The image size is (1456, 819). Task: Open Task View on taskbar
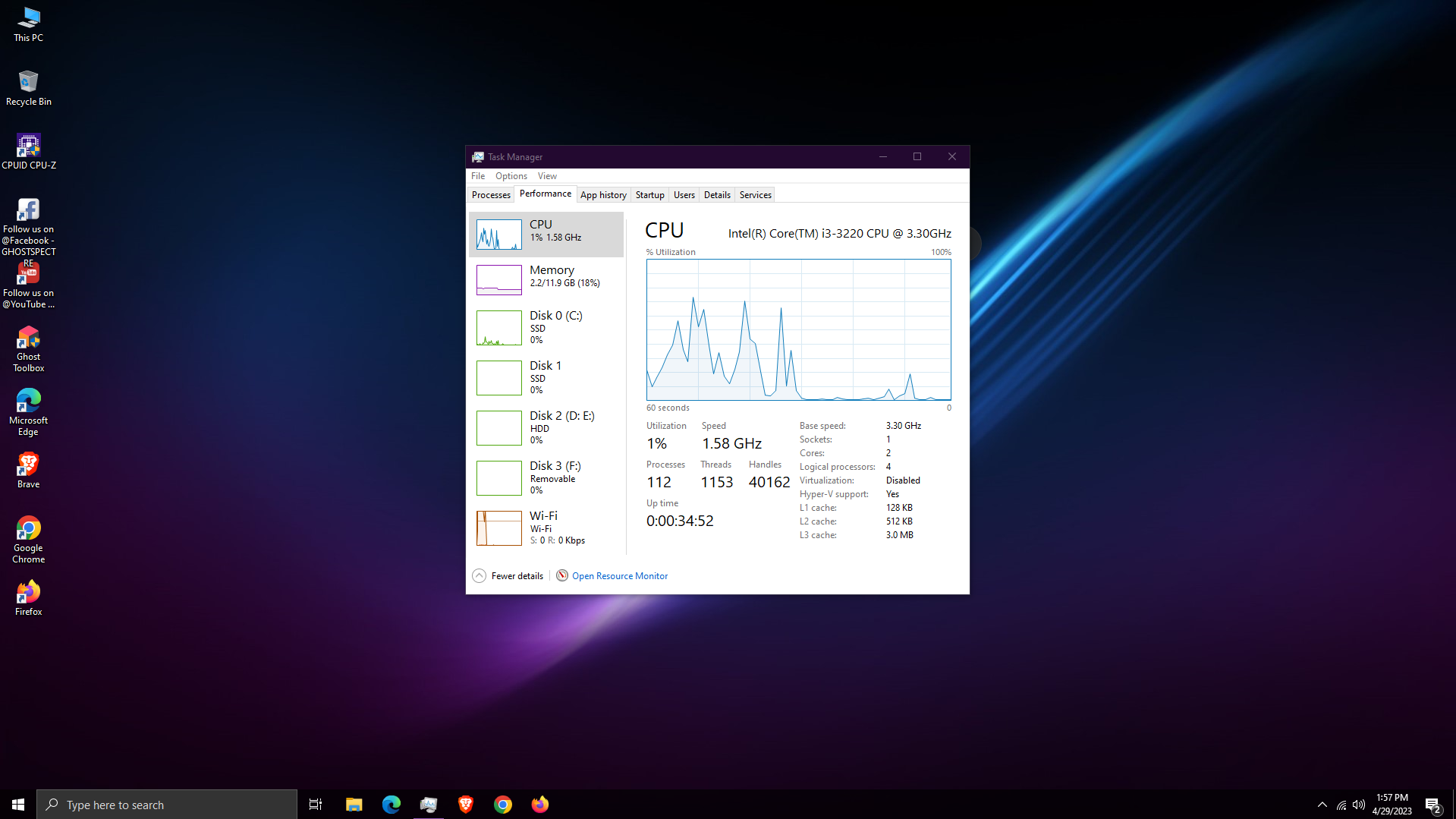tap(316, 804)
